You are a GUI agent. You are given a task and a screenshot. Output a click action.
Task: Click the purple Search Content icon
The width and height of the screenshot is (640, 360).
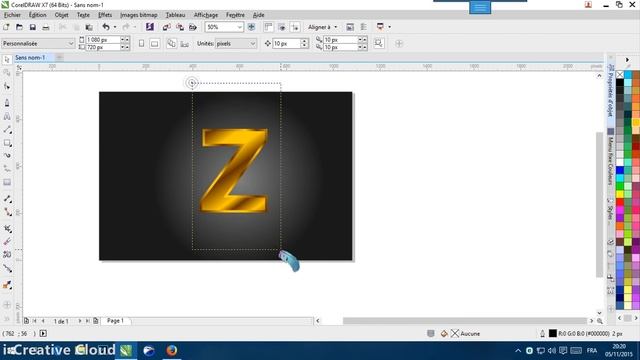click(x=150, y=27)
